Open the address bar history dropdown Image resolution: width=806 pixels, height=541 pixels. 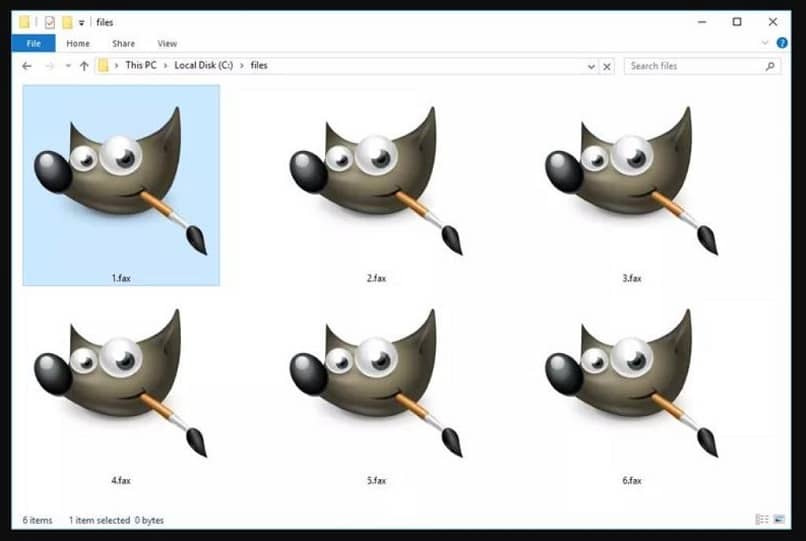point(591,66)
